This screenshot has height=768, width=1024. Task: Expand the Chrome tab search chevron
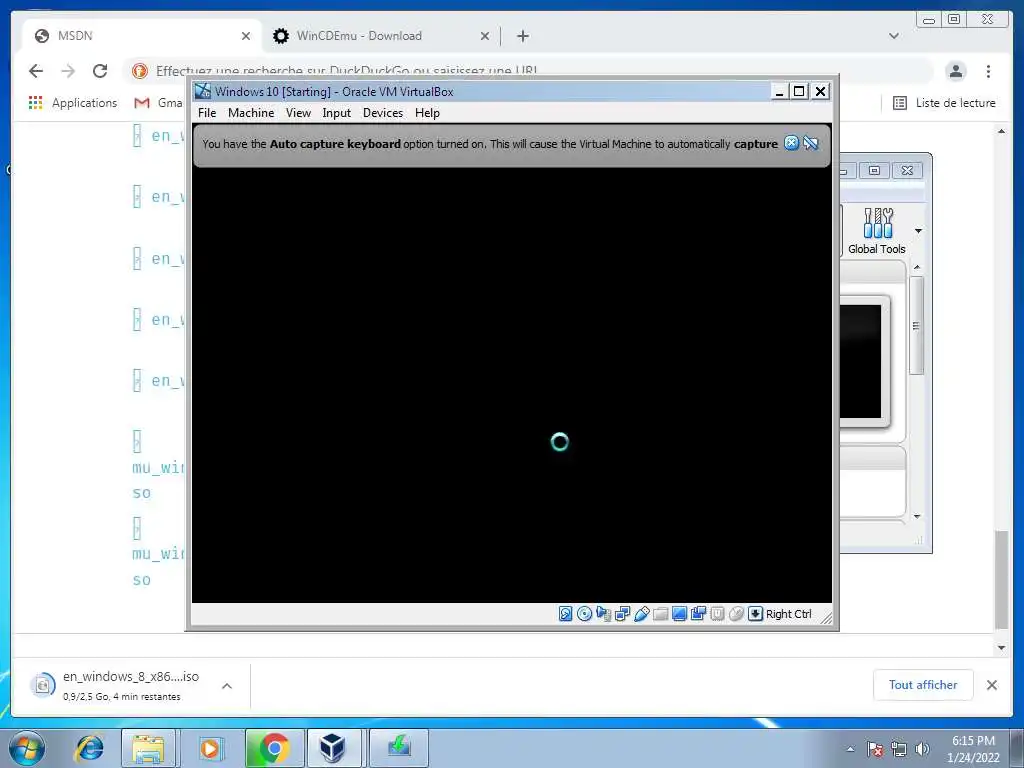(x=894, y=36)
